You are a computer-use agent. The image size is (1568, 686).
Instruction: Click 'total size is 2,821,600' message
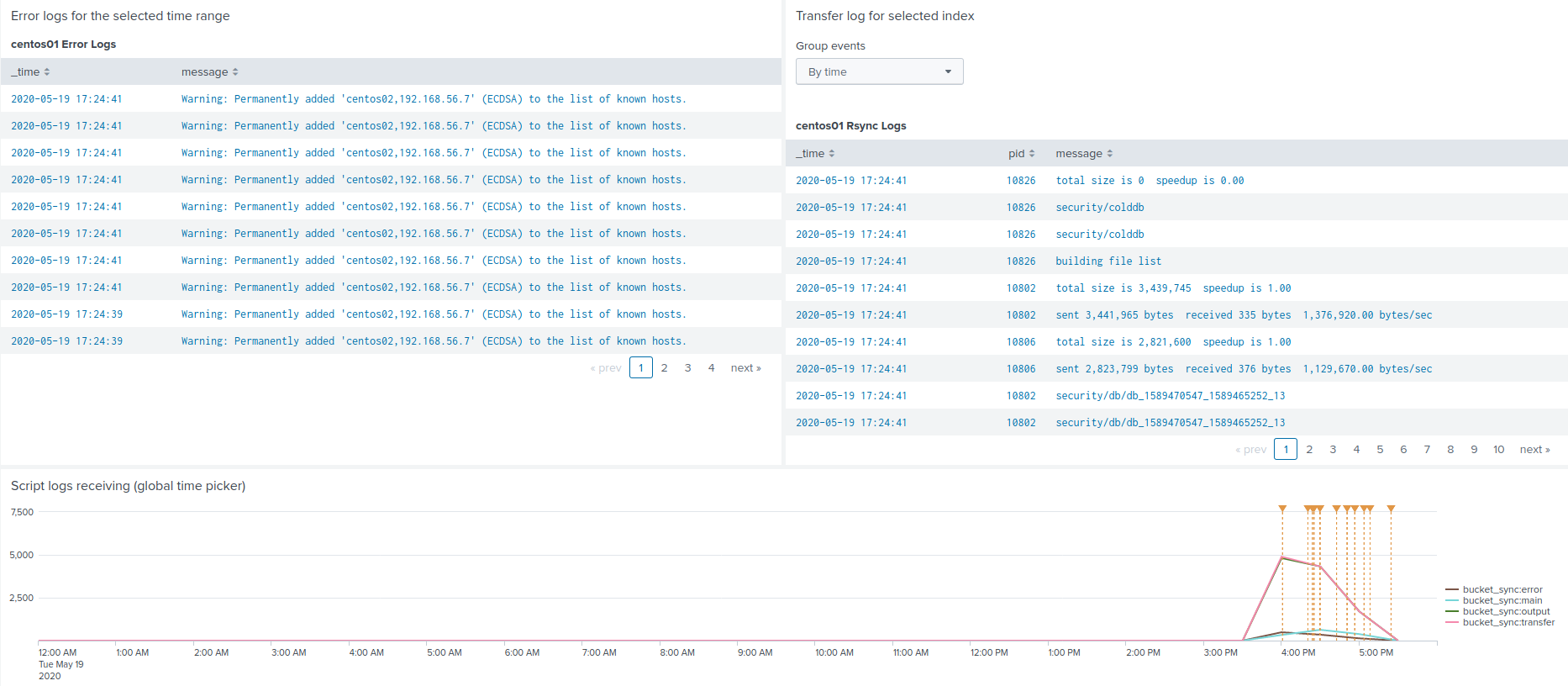tap(1173, 342)
